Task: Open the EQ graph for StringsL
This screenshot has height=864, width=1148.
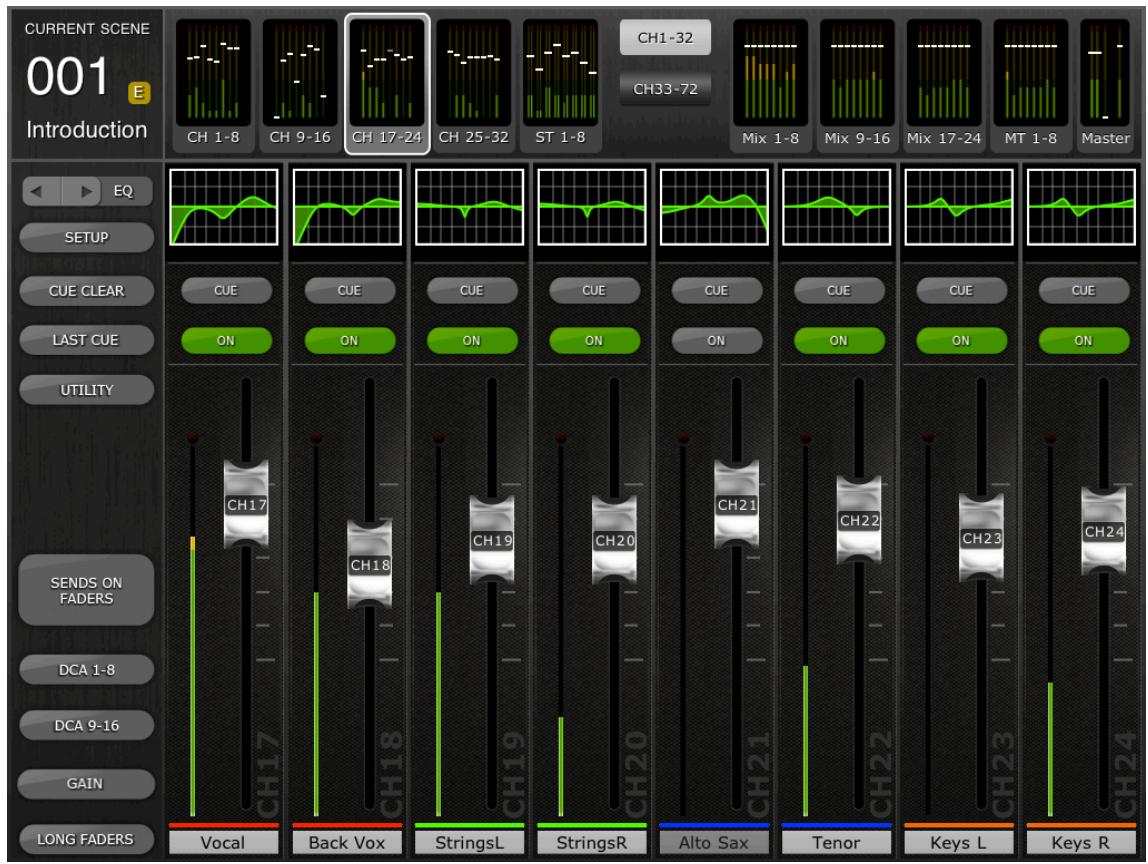Action: (x=469, y=207)
